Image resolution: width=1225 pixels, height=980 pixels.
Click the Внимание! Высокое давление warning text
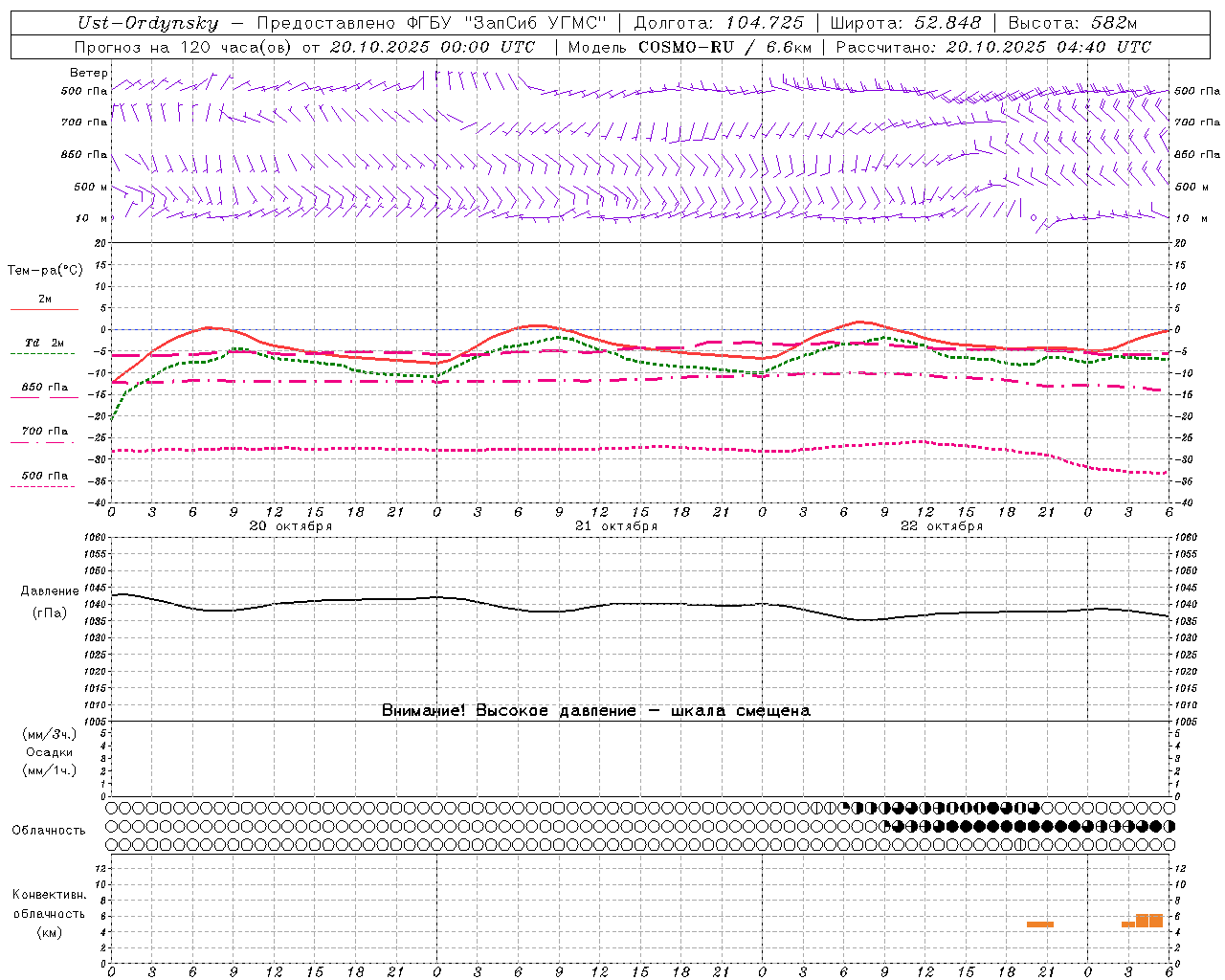point(596,710)
